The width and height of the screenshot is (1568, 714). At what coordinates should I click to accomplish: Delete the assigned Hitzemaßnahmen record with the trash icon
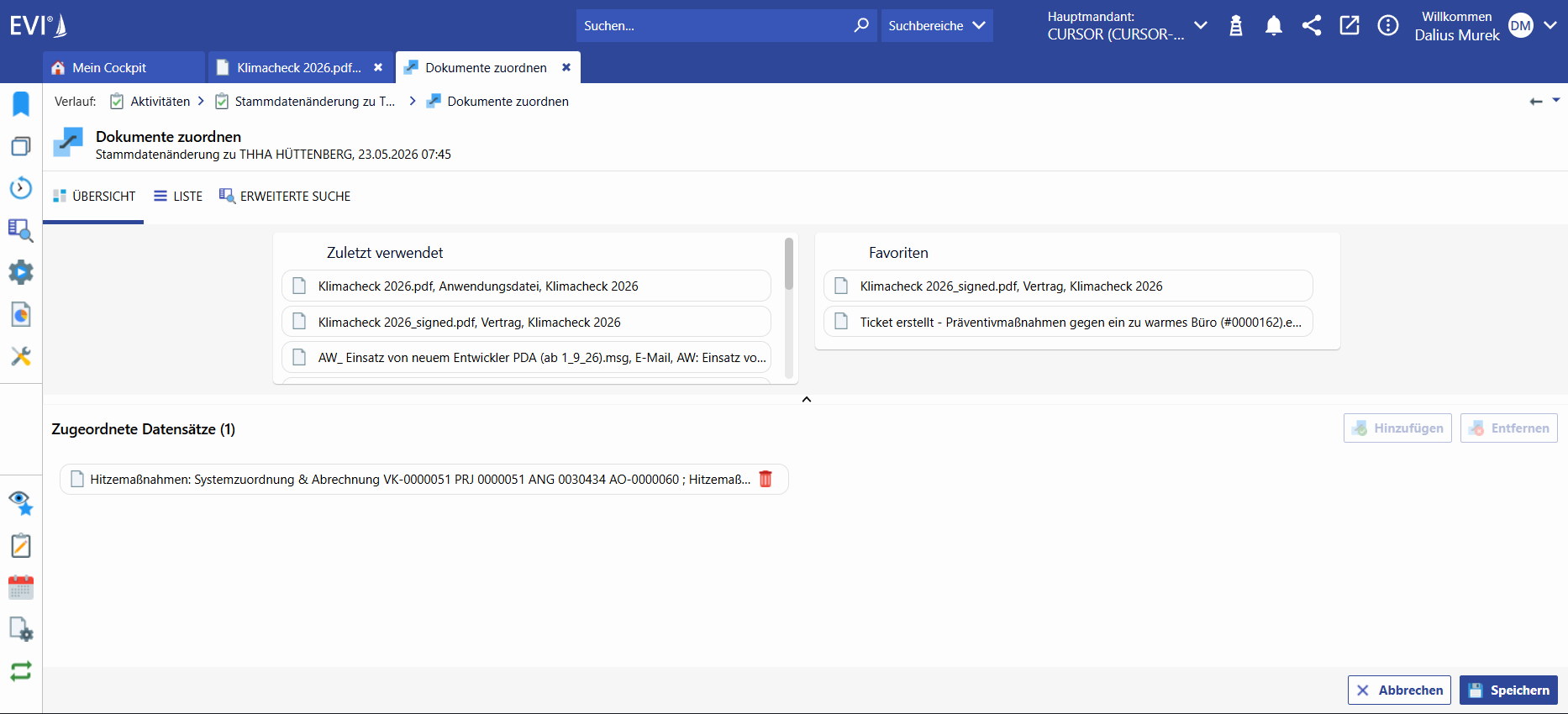point(766,479)
